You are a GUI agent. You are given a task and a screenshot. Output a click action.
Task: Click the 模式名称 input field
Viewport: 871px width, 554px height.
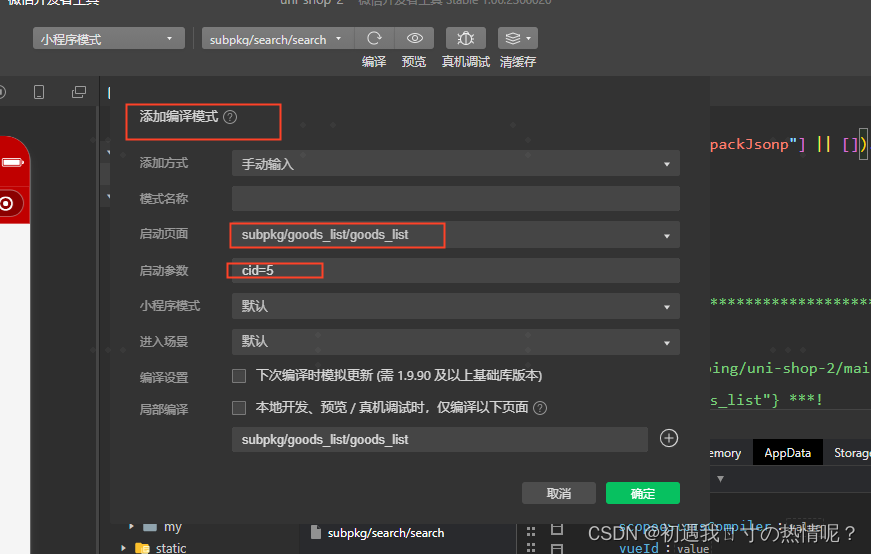[x=455, y=199]
